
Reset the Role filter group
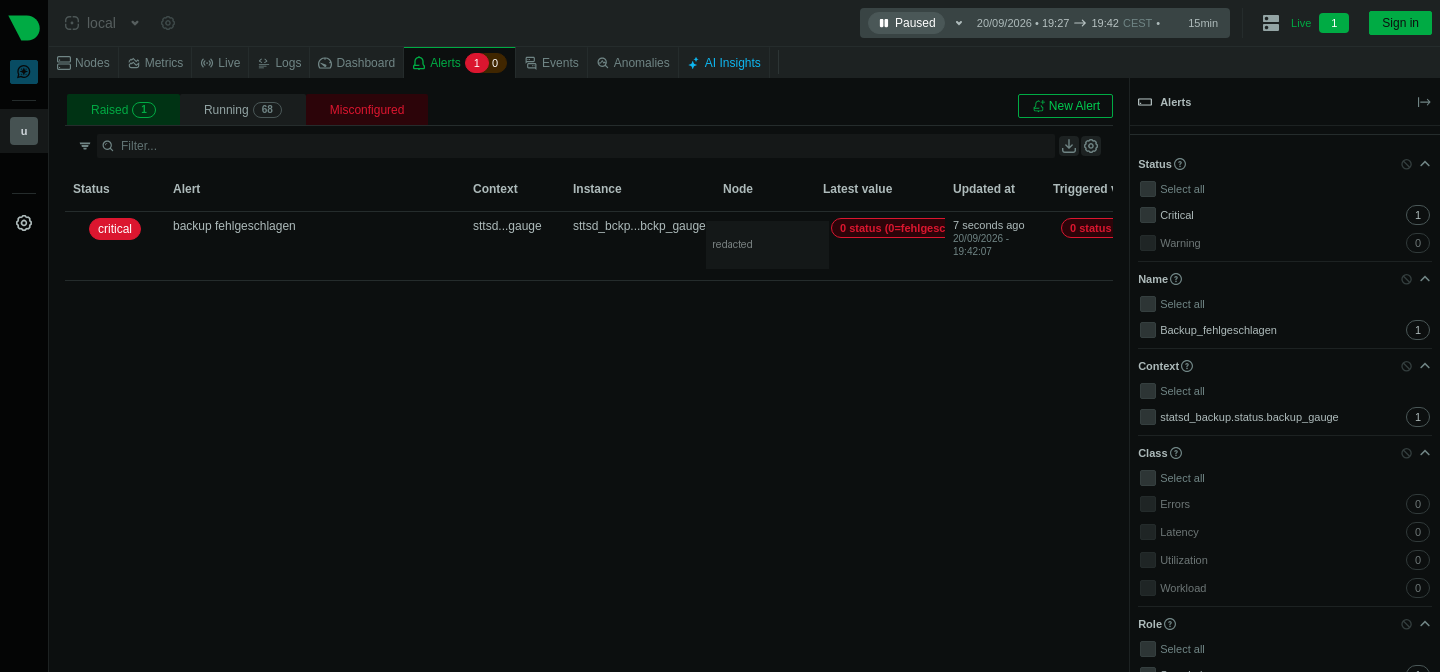point(1406,624)
